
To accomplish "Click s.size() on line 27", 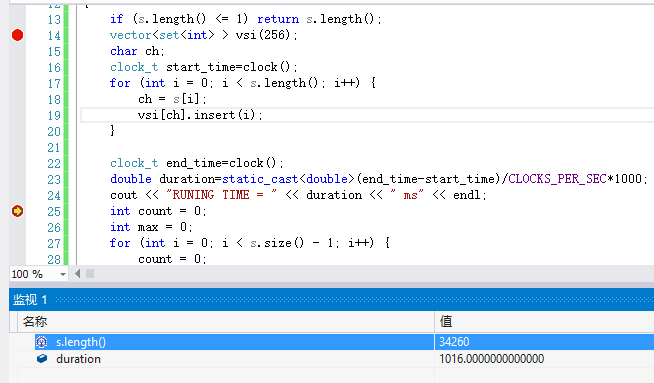I will [277, 243].
